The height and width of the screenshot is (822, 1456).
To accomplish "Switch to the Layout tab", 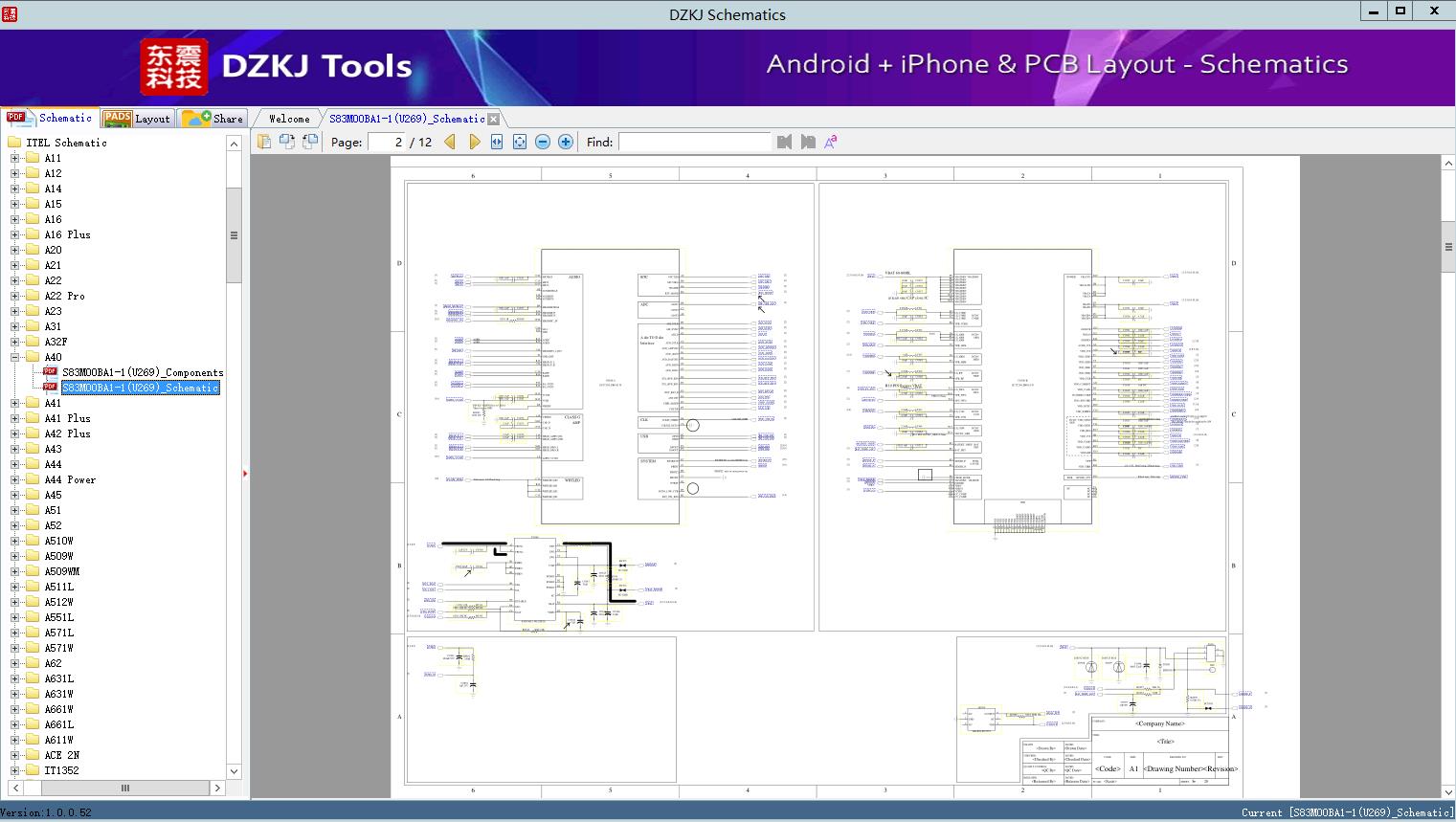I will click(137, 119).
